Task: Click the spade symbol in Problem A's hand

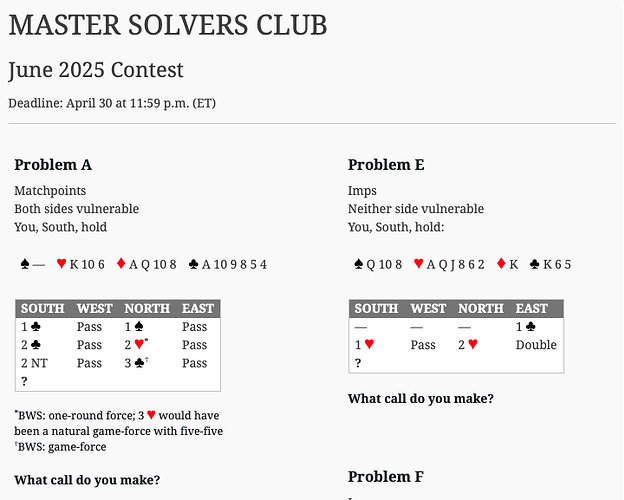Action: tap(25, 265)
